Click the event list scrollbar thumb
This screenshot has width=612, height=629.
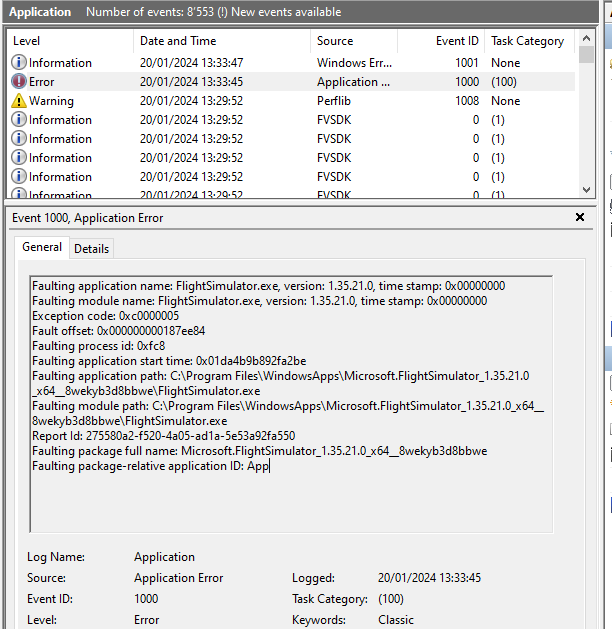(x=586, y=55)
